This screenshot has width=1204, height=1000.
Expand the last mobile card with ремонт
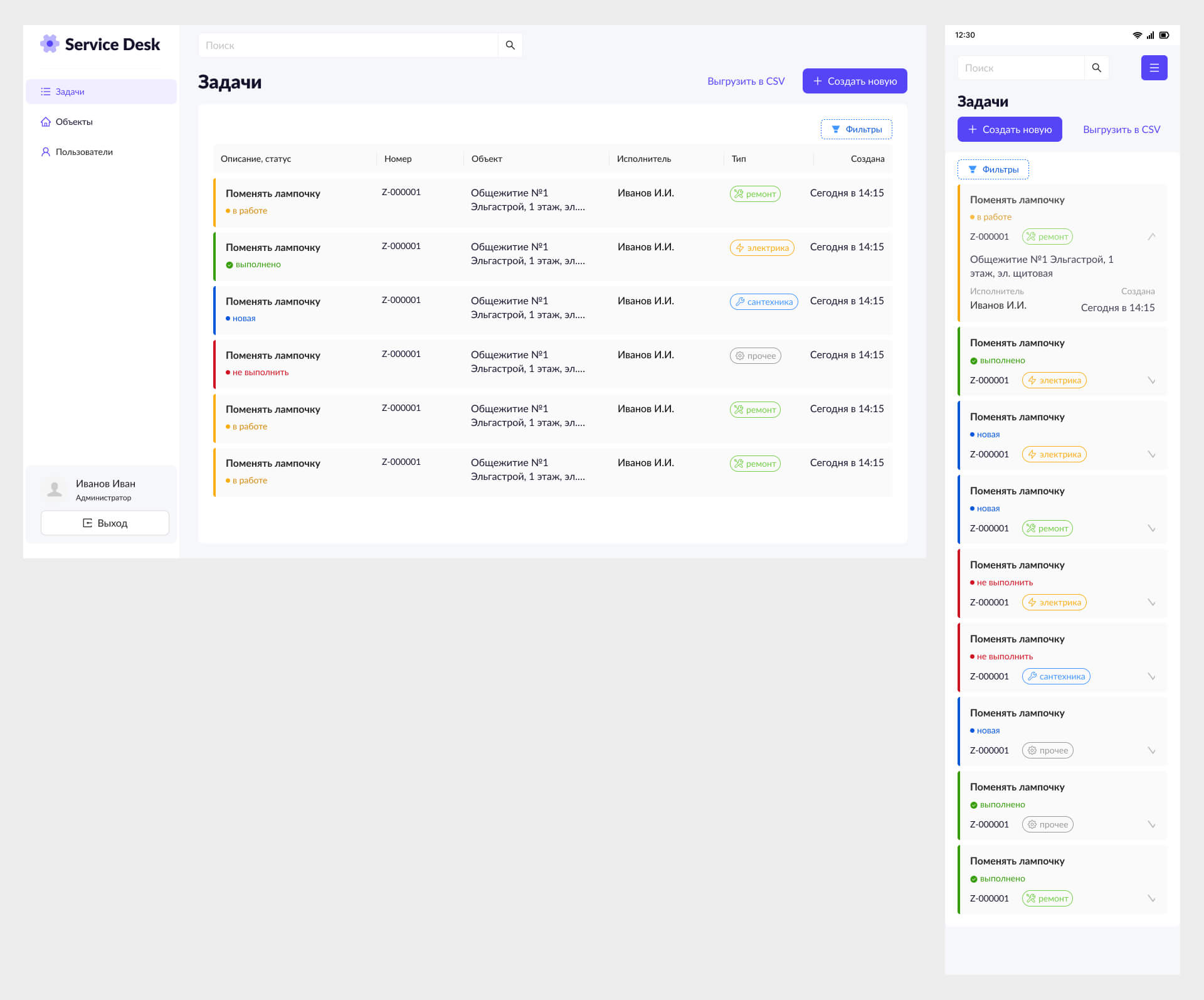click(x=1151, y=898)
